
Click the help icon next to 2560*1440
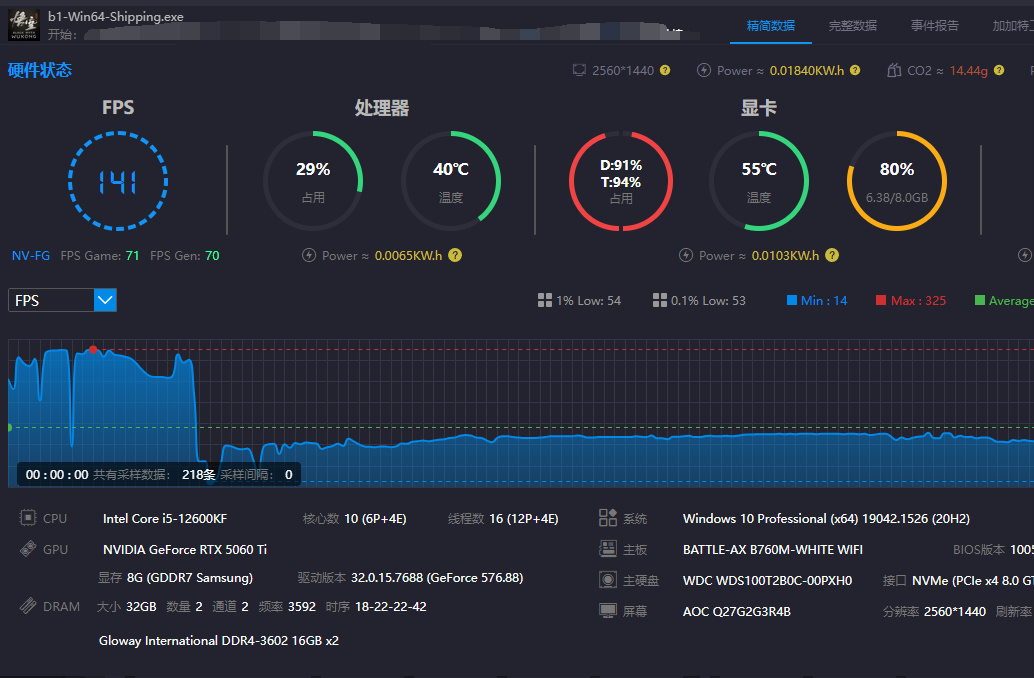pyautogui.click(x=665, y=70)
